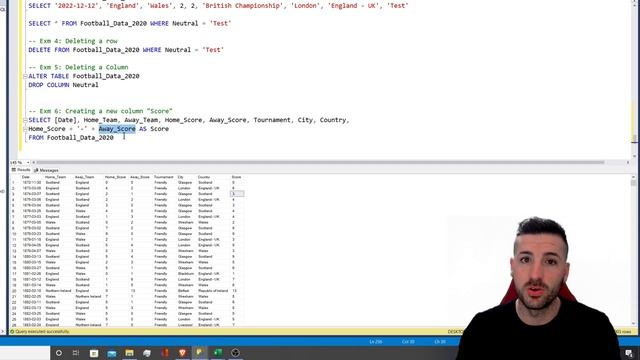Image resolution: width=640 pixels, height=360 pixels.
Task: Click the 'Exm 5: Deleting a Column' comment
Action: point(78,67)
